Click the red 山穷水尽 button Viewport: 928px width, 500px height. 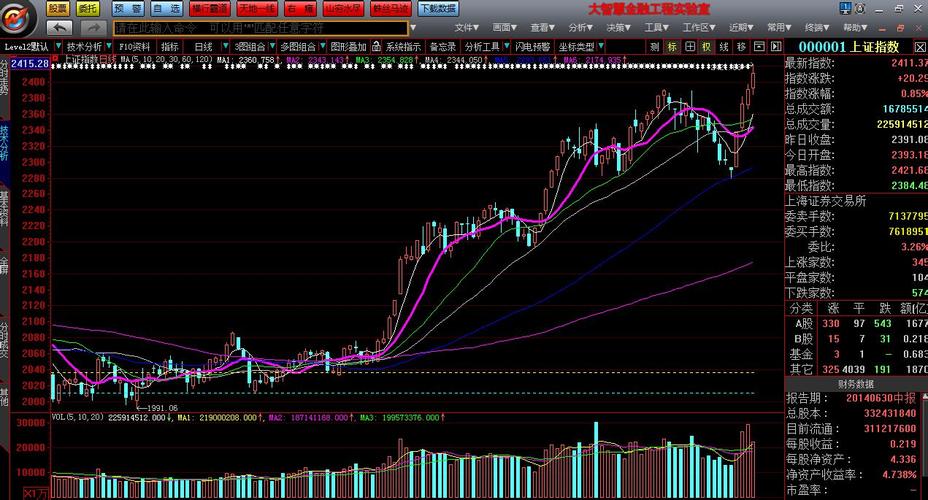coord(343,9)
